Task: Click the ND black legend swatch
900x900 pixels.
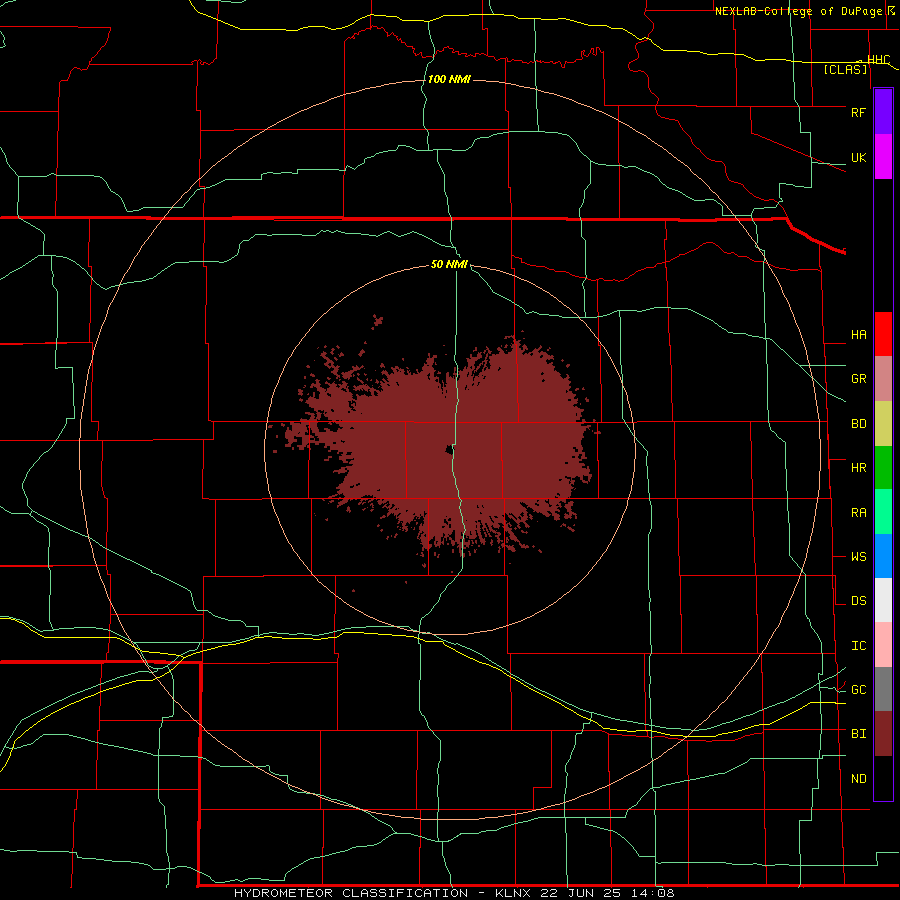Action: 883,778
